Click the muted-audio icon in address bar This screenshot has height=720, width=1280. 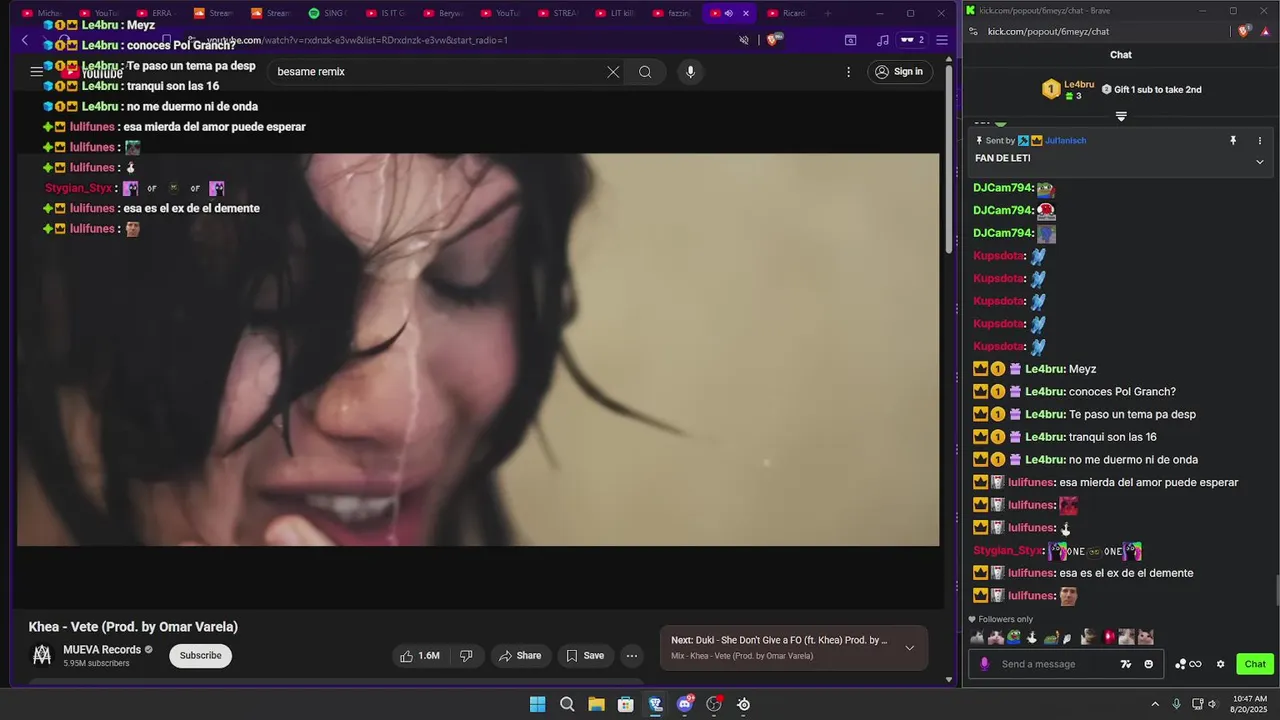coord(744,40)
